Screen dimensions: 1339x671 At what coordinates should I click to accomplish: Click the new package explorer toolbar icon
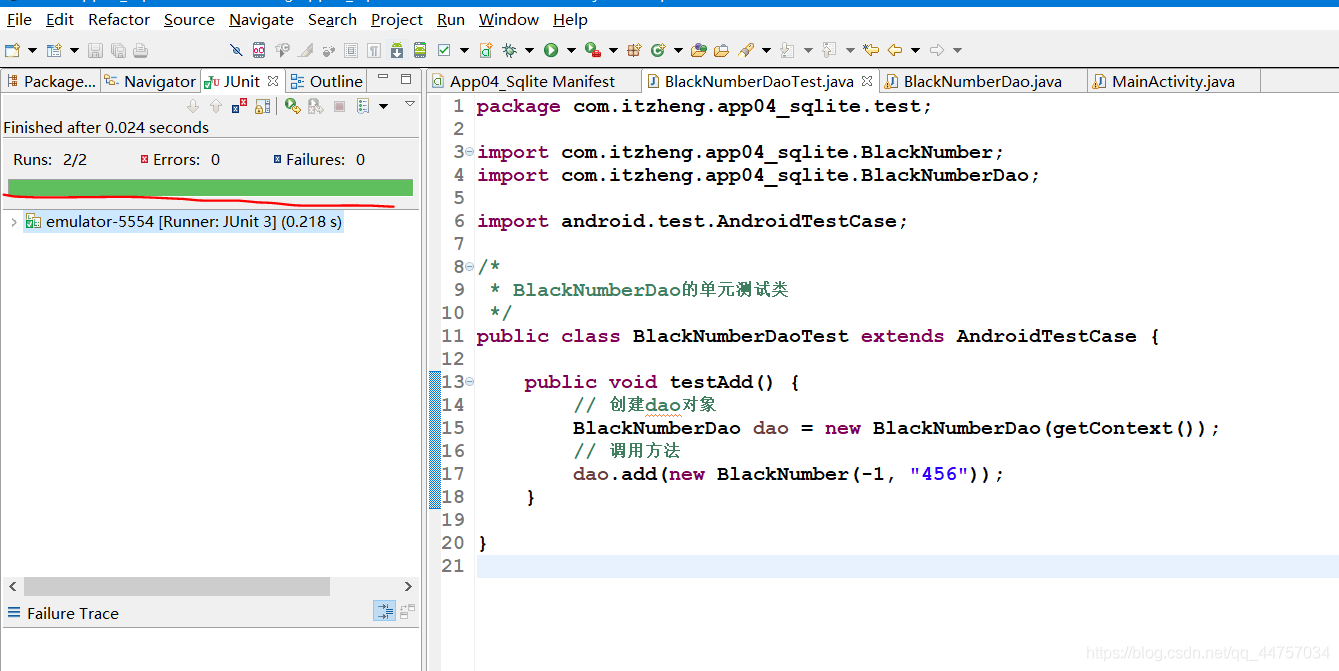click(54, 50)
